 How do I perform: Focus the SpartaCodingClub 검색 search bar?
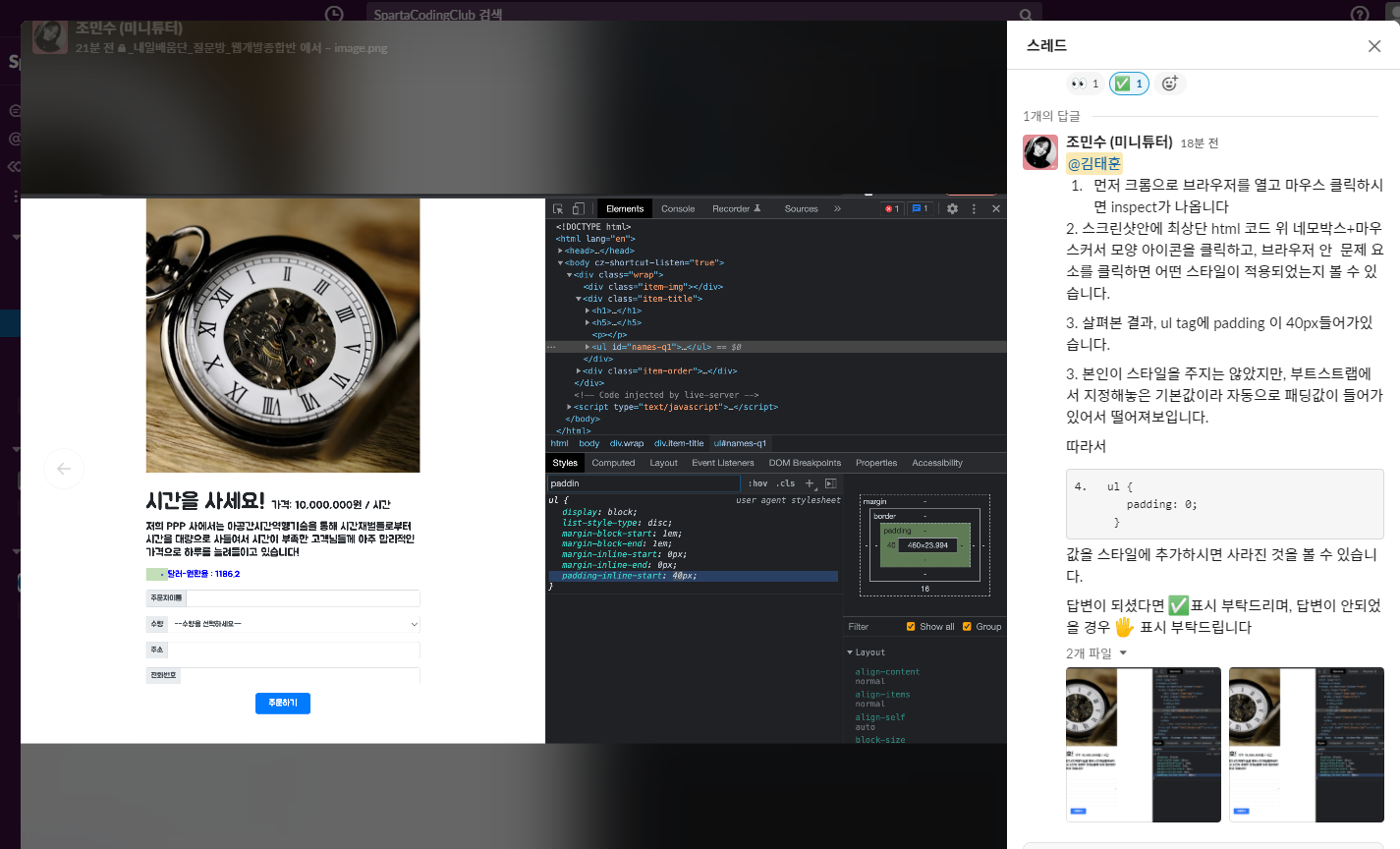[704, 14]
